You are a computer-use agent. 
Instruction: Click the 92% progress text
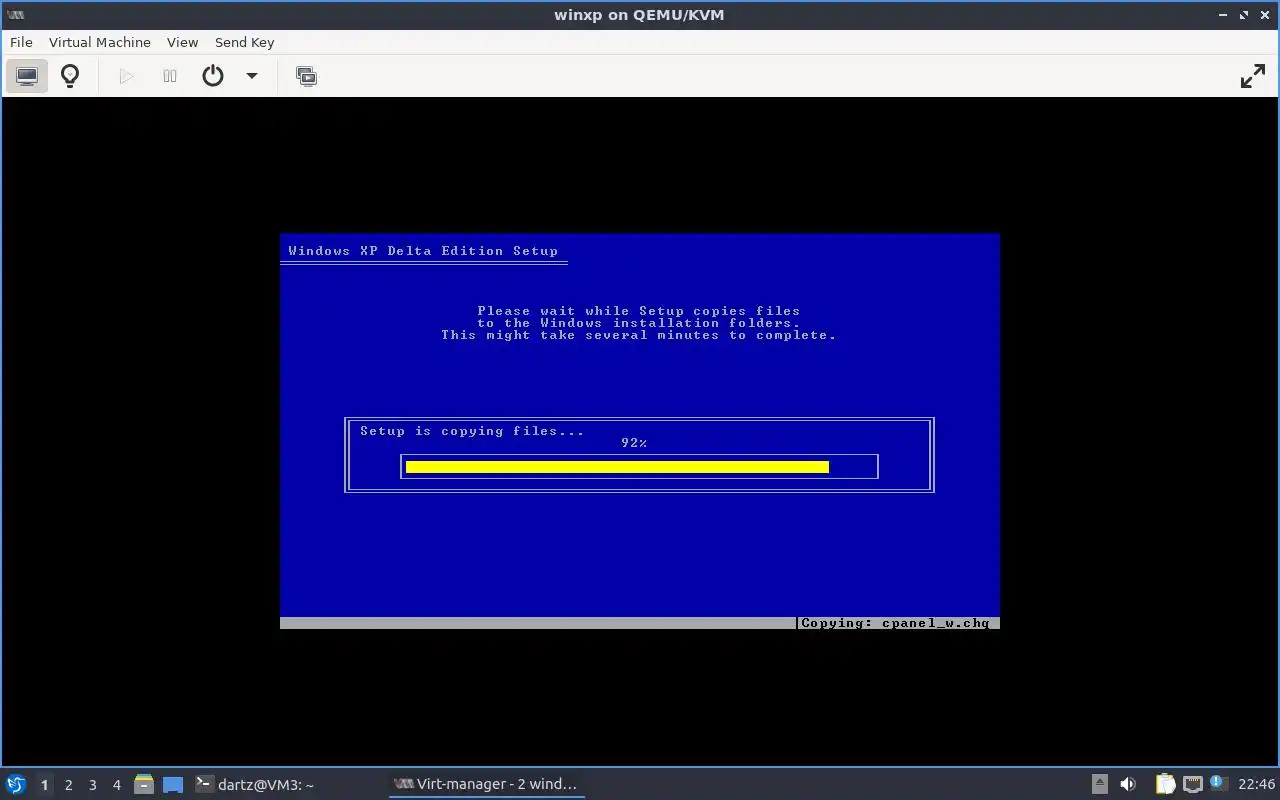point(634,443)
